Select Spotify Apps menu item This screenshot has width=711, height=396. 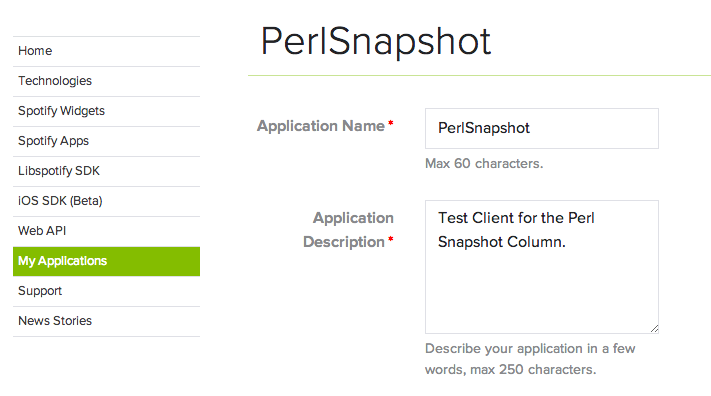(x=106, y=141)
